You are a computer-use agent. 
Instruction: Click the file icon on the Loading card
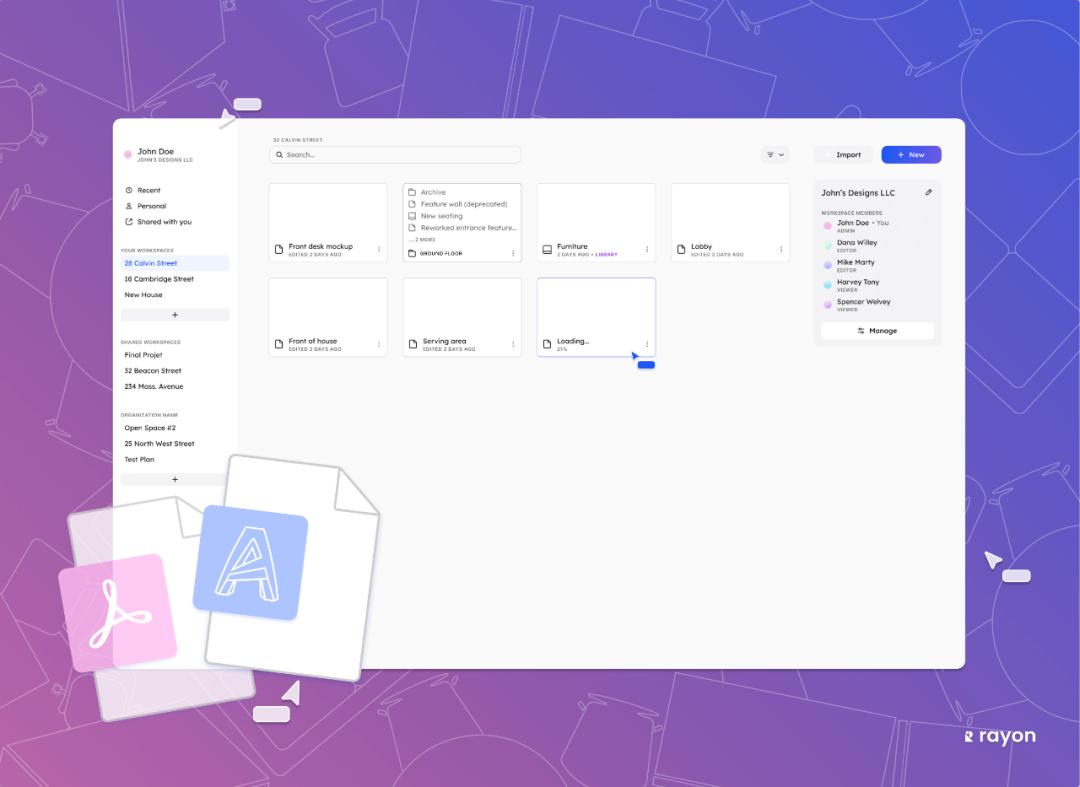[547, 344]
